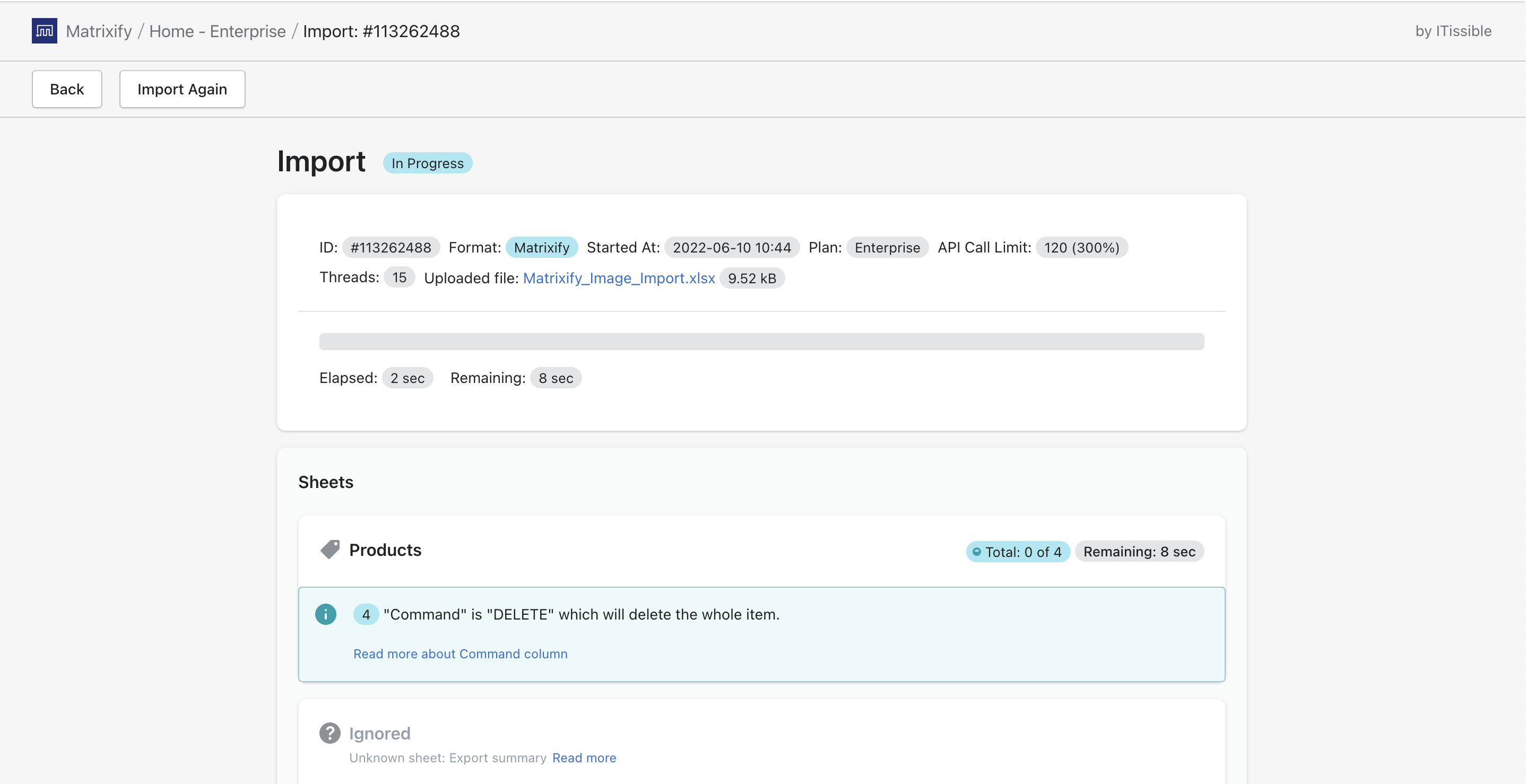Click the info icon in DELETE notice
The image size is (1526, 784).
tap(326, 614)
